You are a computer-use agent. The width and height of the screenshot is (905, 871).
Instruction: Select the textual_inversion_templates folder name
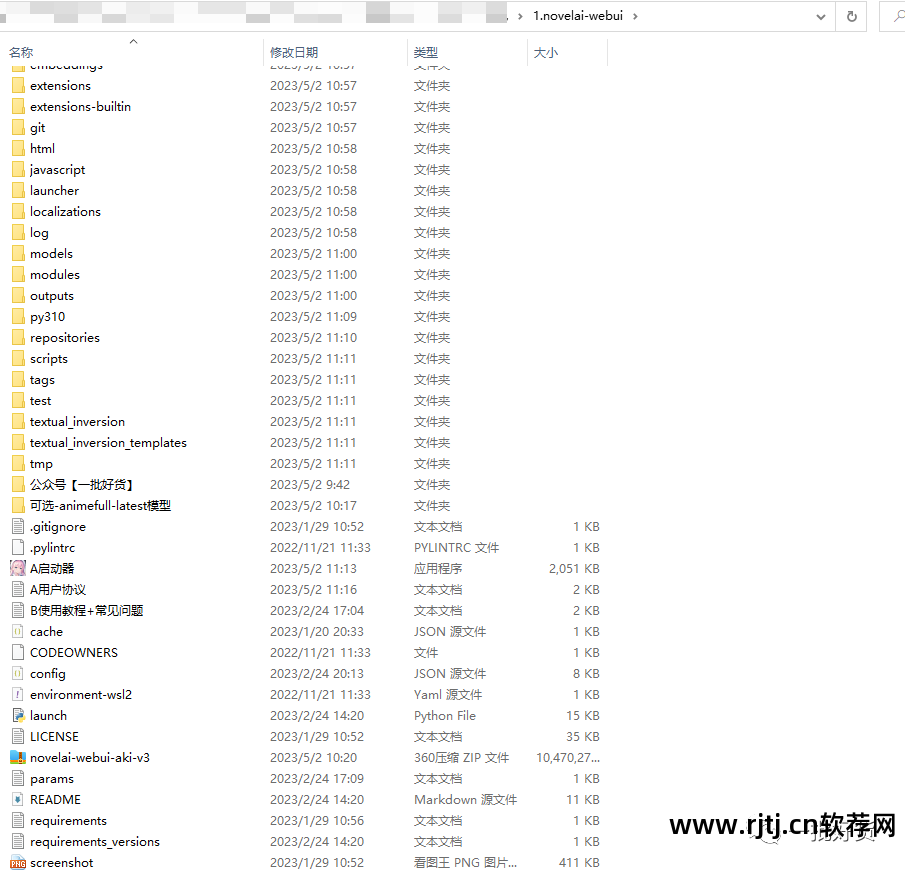[x=108, y=443]
